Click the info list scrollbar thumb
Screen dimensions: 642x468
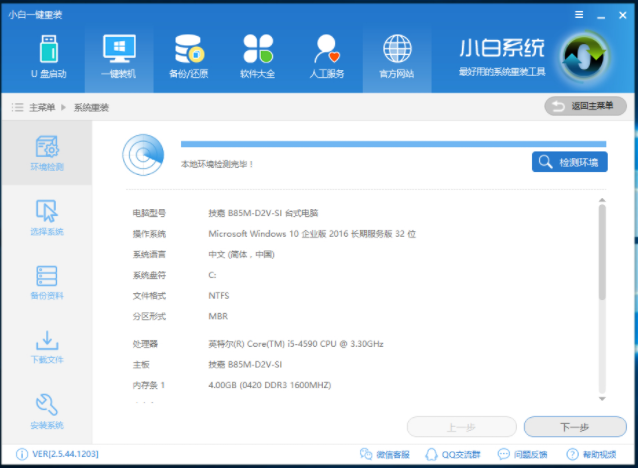tap(602, 252)
